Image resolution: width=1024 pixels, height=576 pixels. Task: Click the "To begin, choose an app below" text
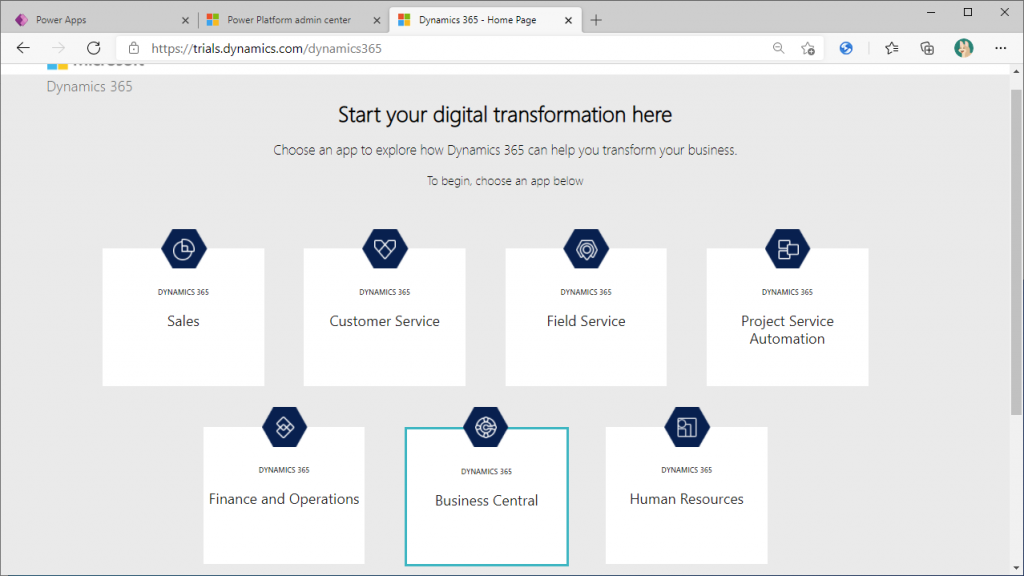pyautogui.click(x=505, y=181)
